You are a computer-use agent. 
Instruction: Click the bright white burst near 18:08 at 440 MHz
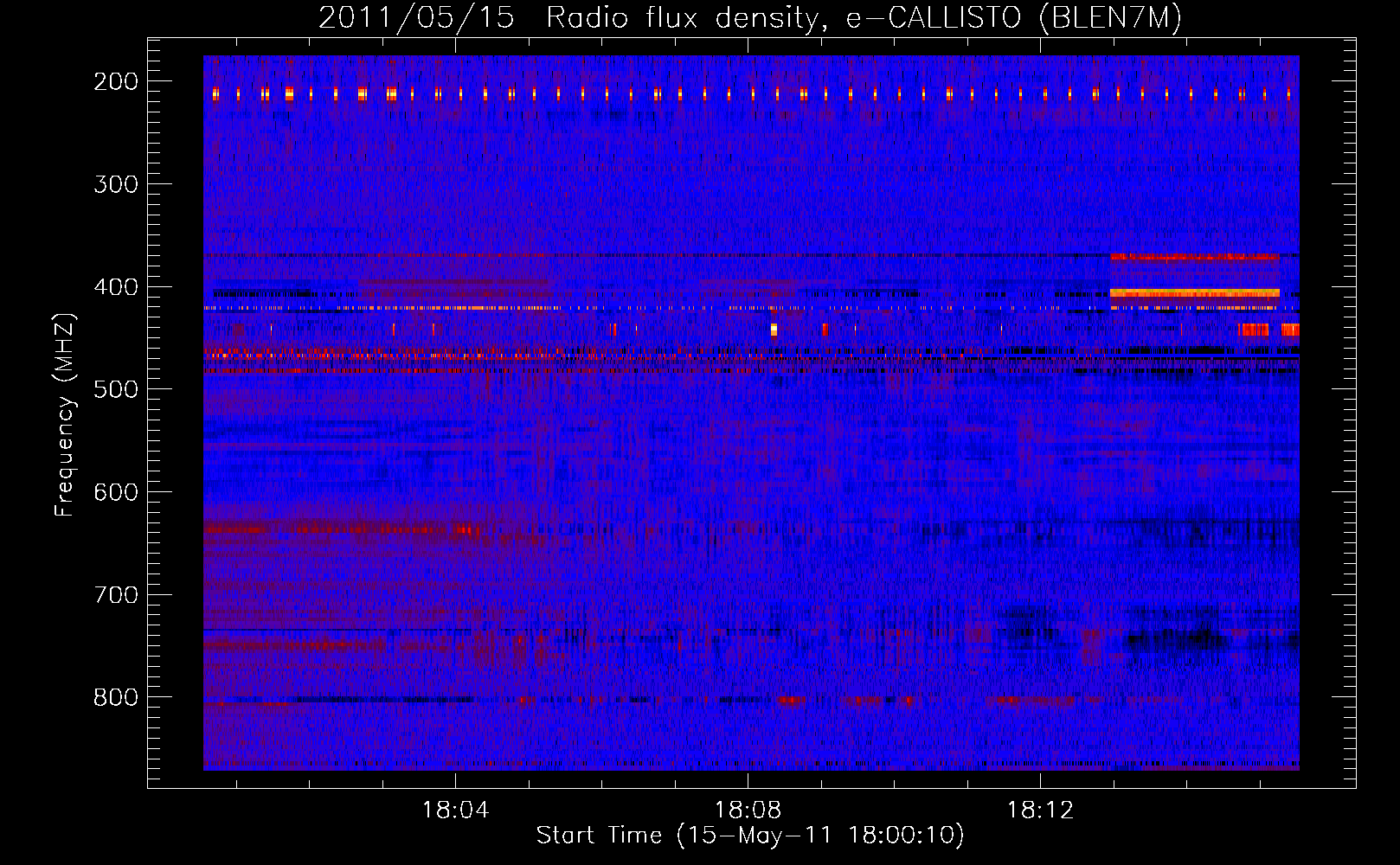pos(774,330)
